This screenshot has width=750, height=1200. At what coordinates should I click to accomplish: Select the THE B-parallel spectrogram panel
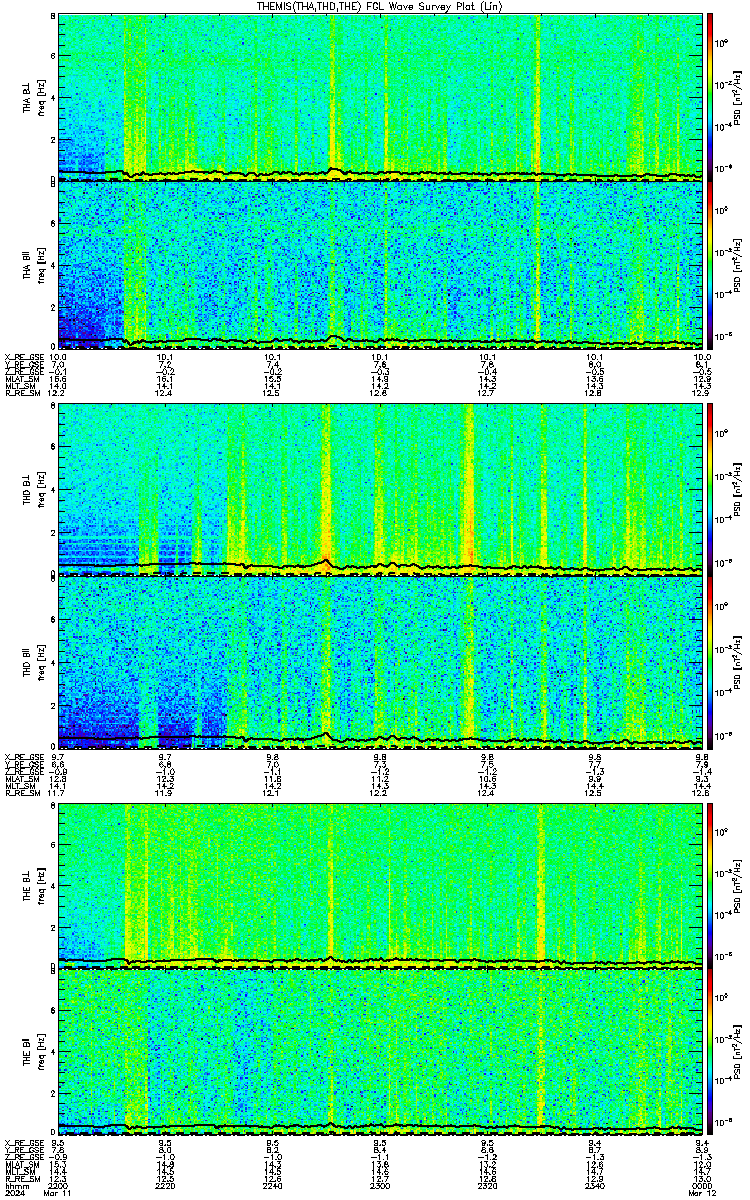click(x=381, y=1053)
